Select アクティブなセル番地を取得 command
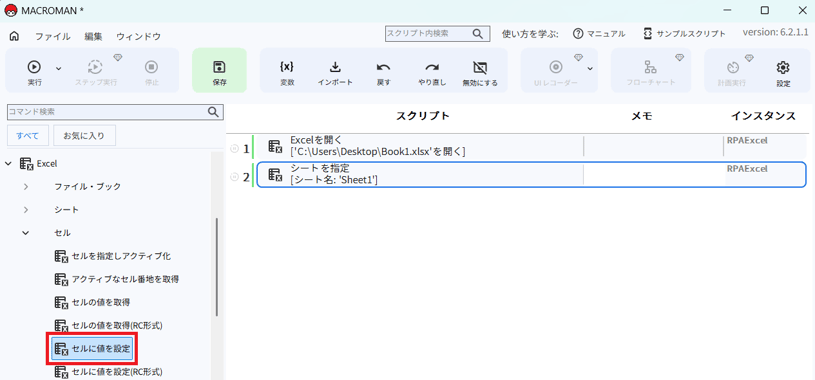 117,279
